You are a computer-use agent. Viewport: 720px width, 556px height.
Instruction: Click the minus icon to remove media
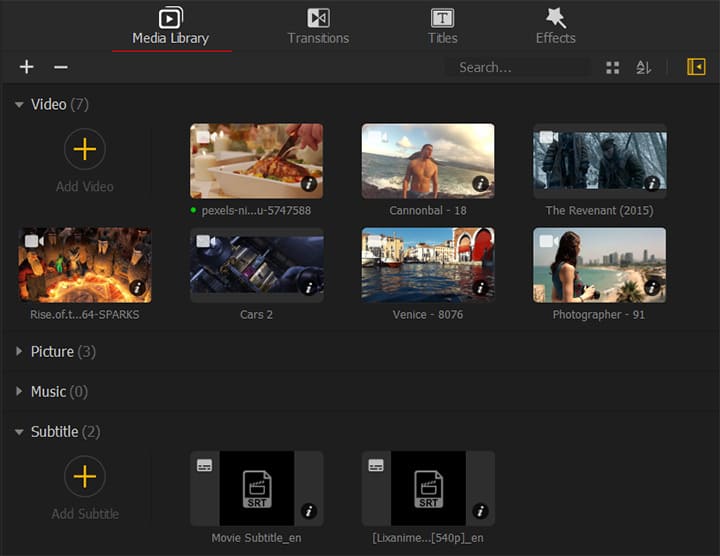61,67
